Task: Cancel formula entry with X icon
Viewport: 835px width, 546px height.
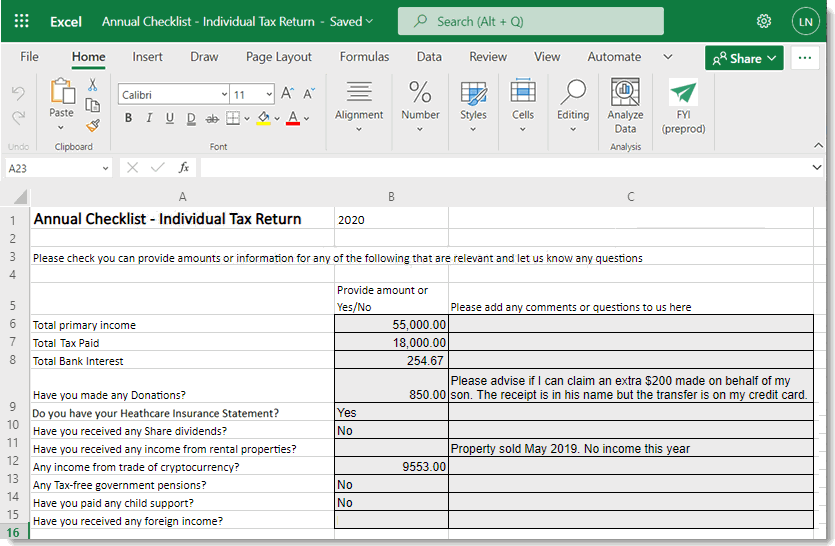Action: click(x=133, y=168)
